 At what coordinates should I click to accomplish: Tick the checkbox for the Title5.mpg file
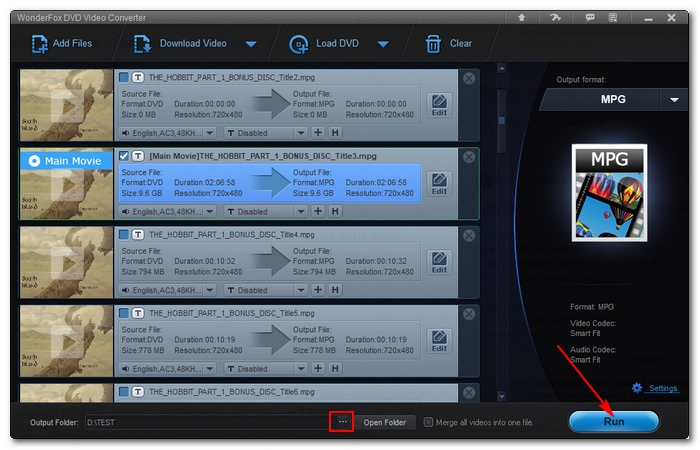coord(124,313)
